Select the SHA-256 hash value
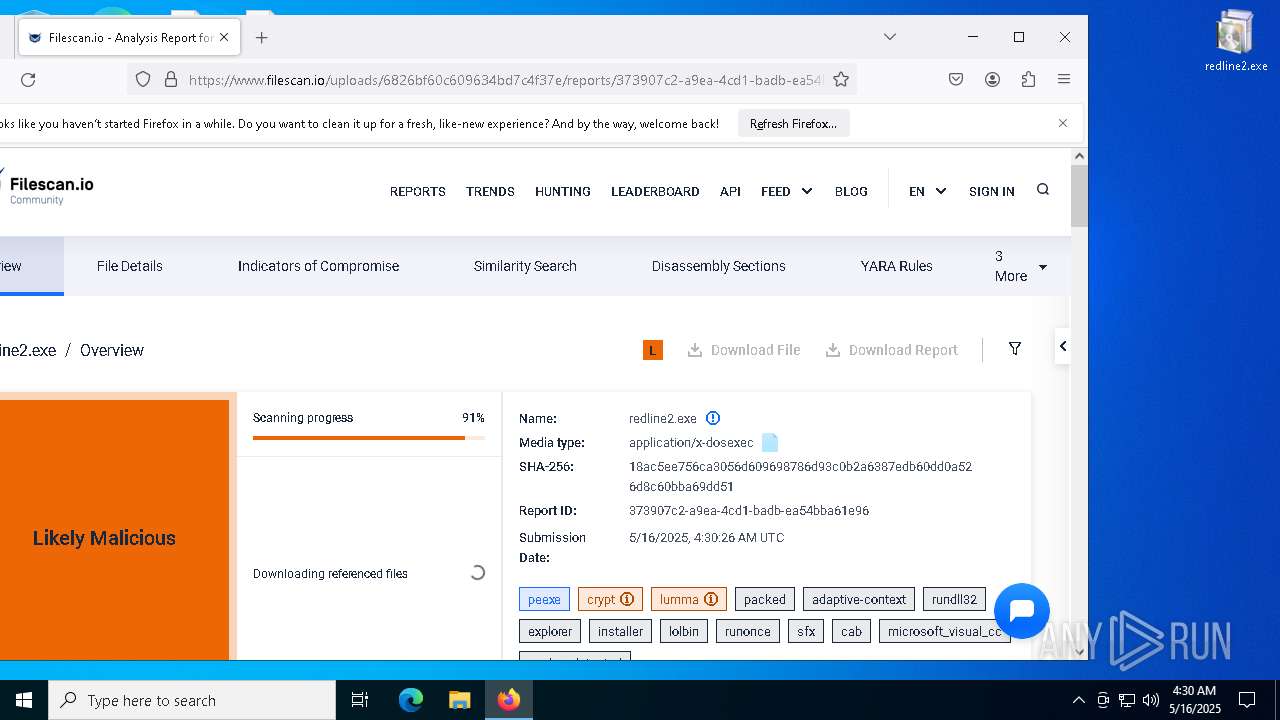1280x720 pixels. pos(800,477)
